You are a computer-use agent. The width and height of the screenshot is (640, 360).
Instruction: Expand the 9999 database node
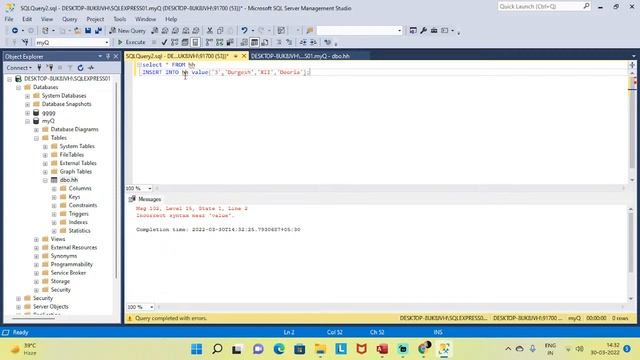click(27, 113)
